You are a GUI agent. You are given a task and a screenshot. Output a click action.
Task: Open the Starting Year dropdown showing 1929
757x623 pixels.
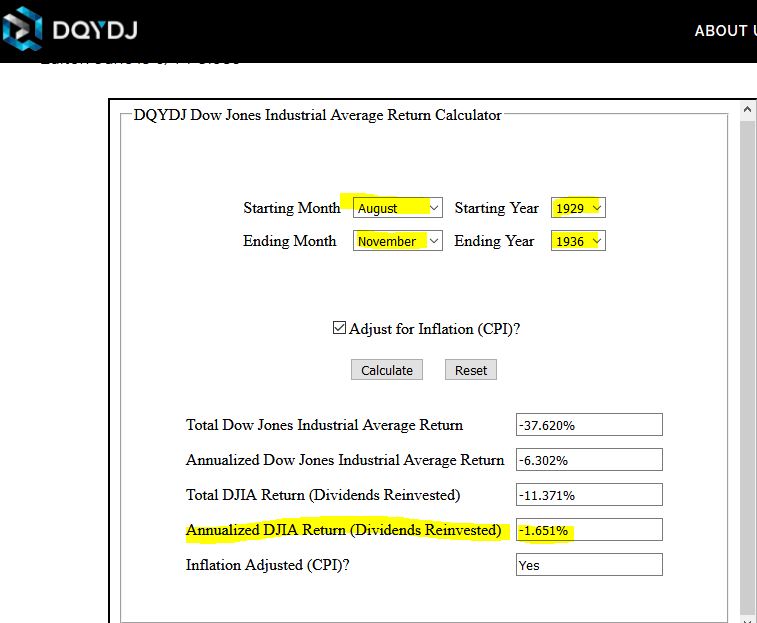[578, 208]
